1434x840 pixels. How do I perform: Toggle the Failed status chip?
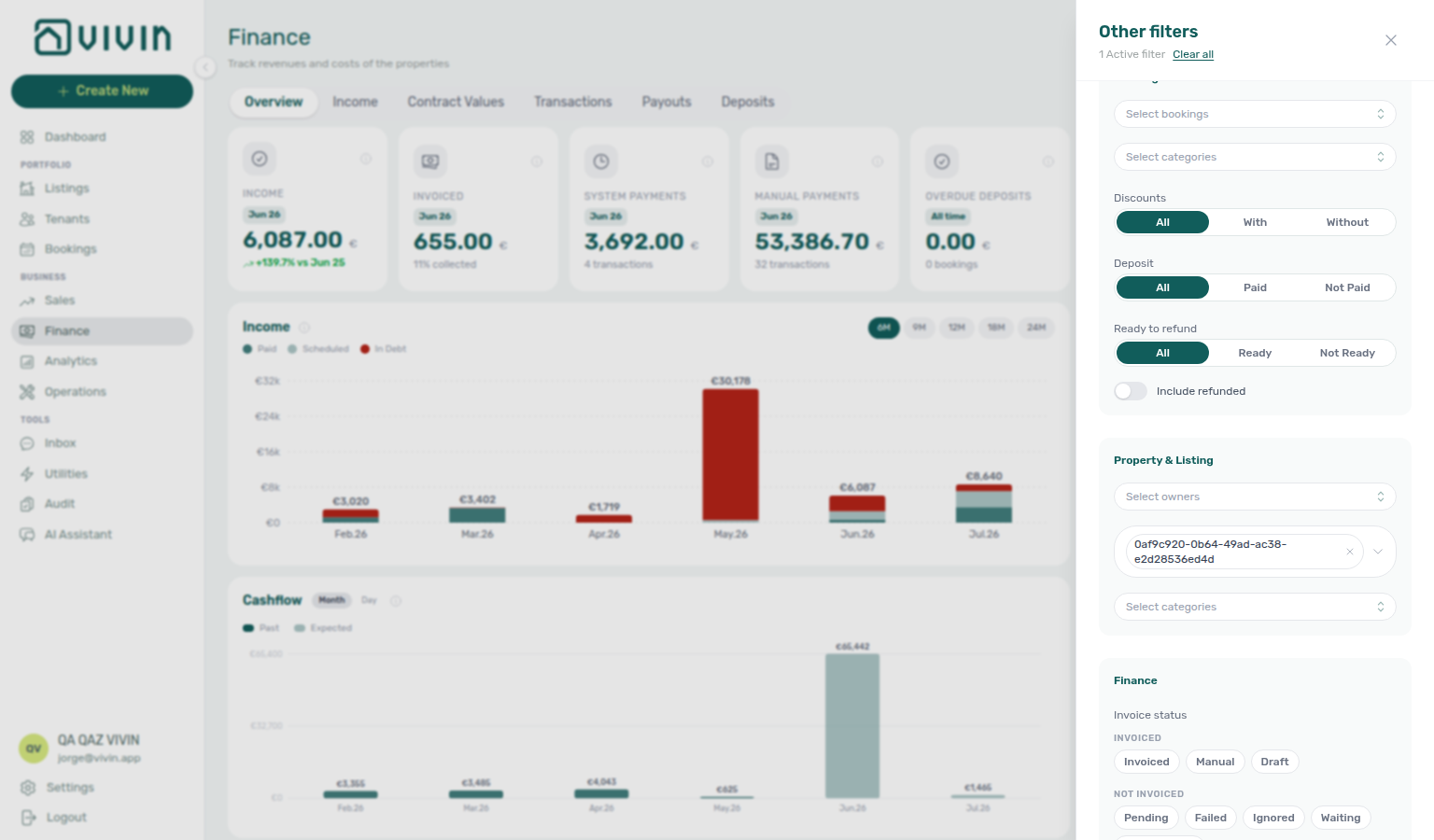click(x=1210, y=818)
